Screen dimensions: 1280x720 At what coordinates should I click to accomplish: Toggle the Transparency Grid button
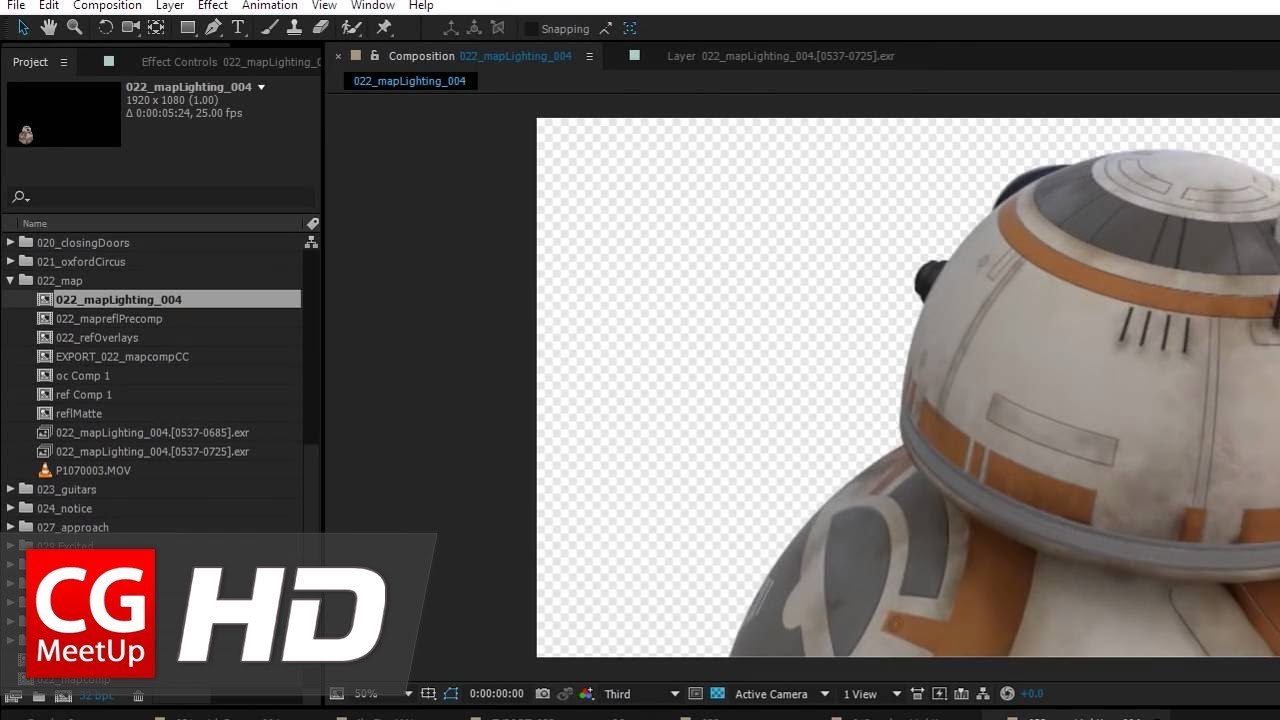(717, 694)
